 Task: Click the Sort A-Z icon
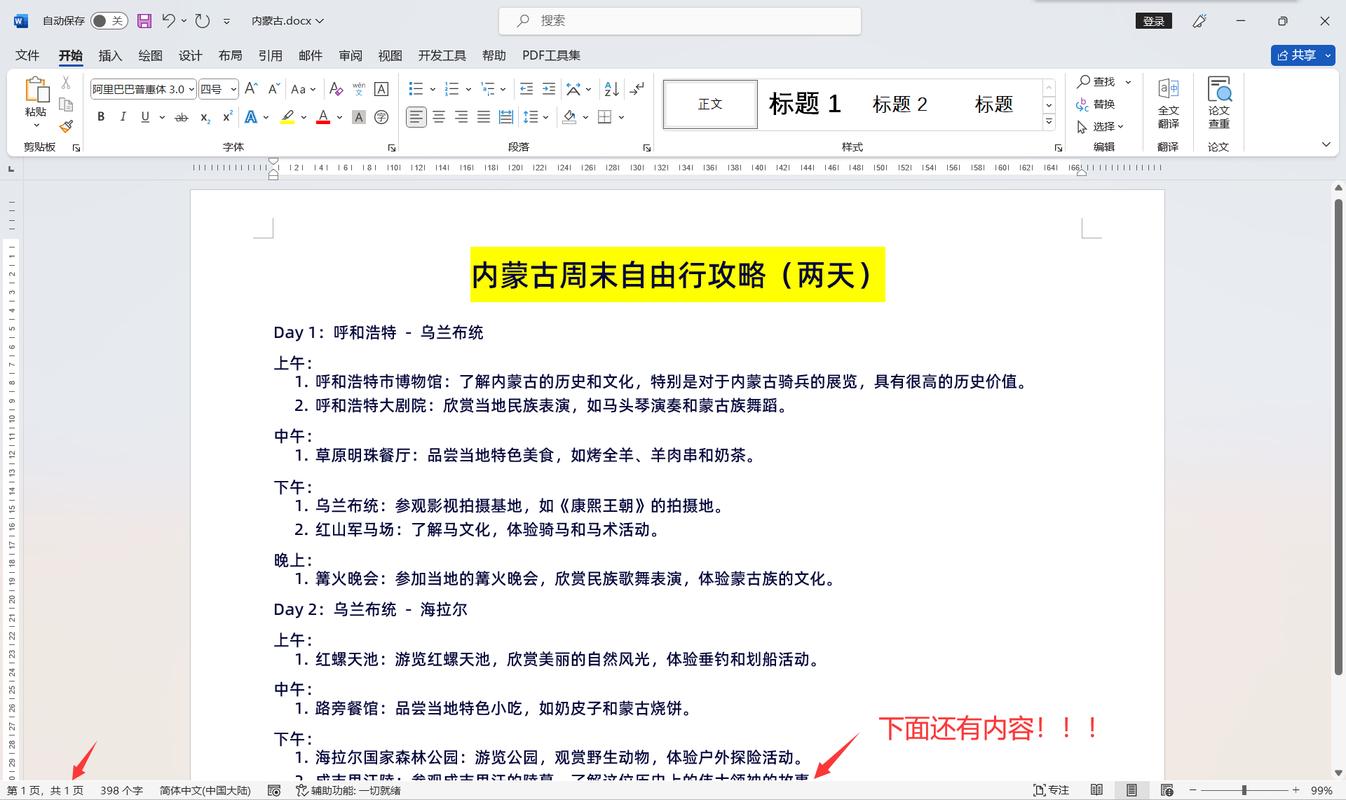[612, 89]
